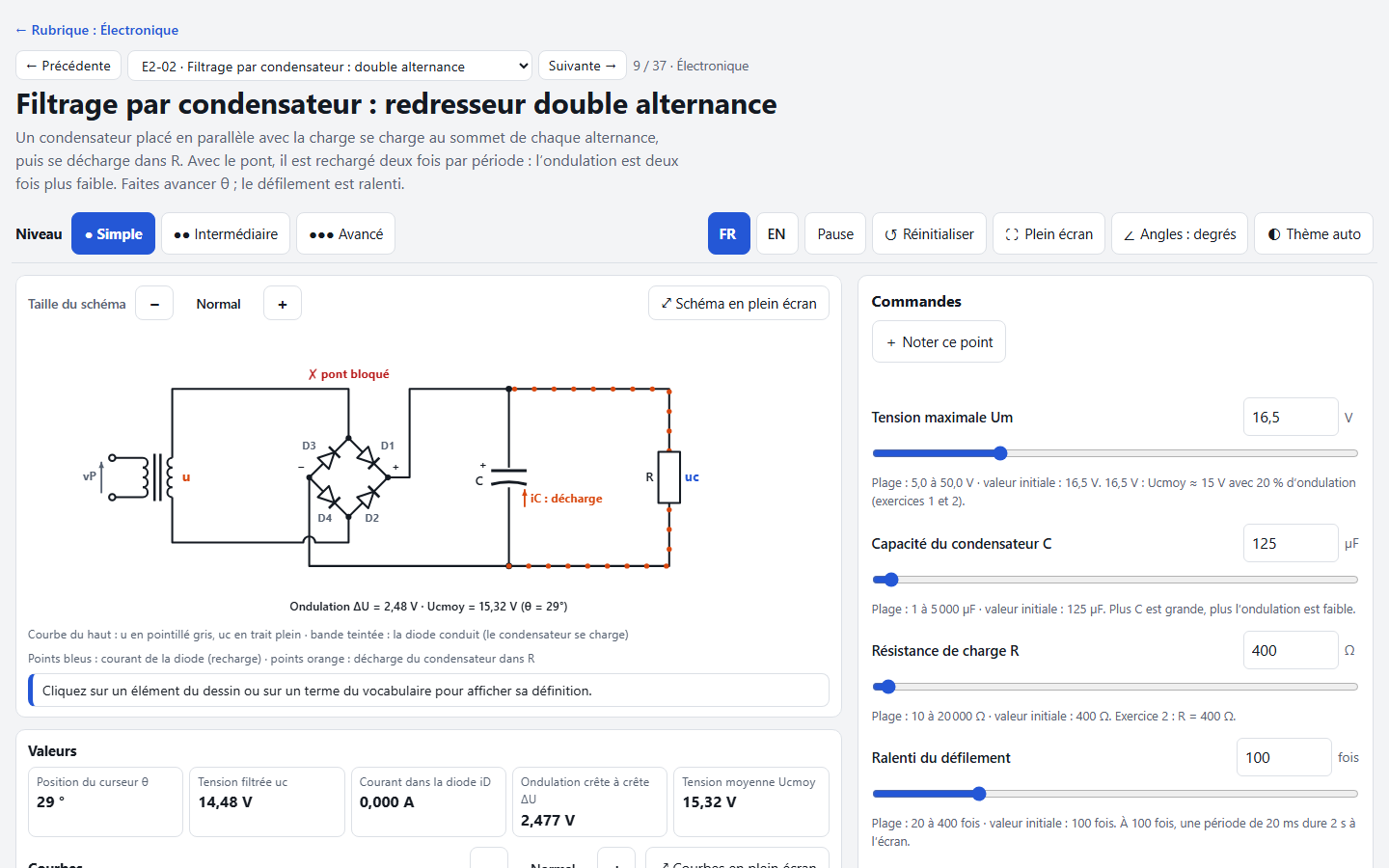
Task: Switch level to Avancé
Action: pos(345,233)
